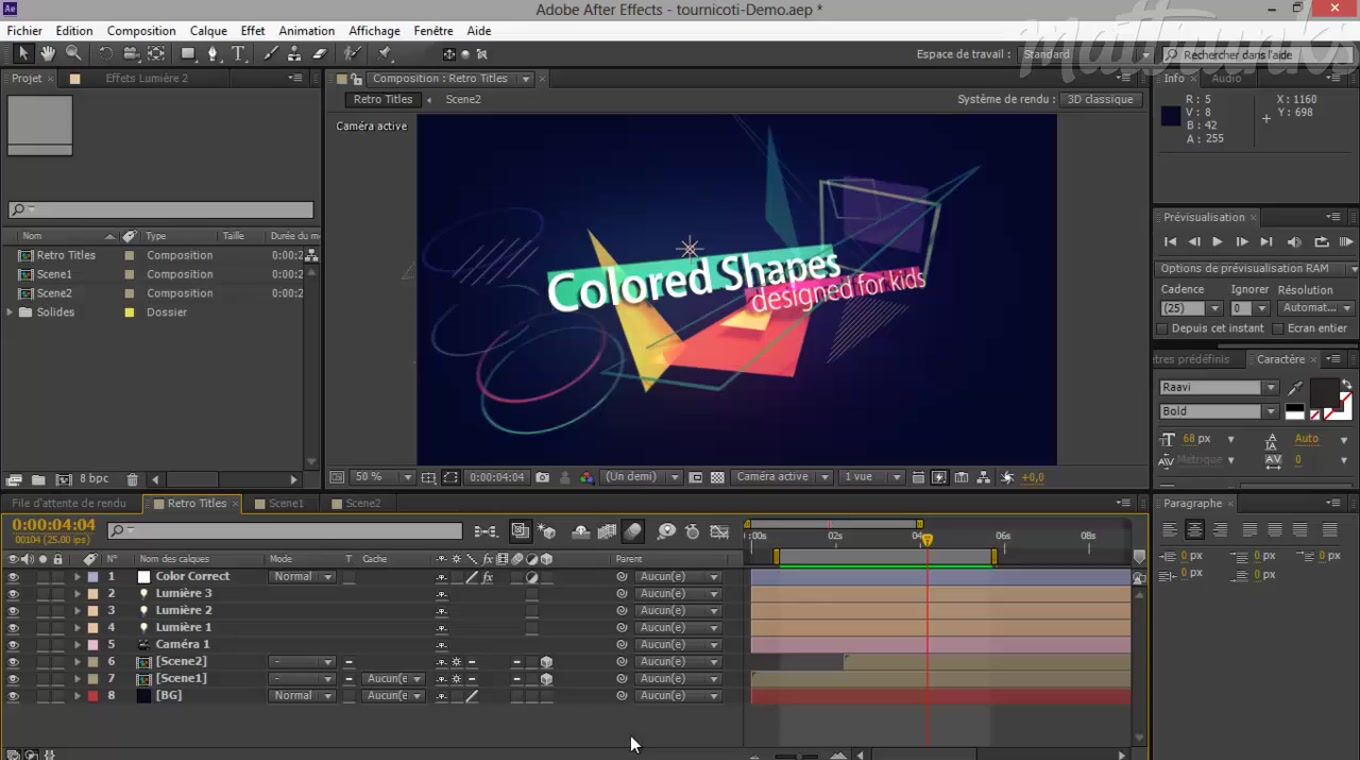The image size is (1360, 760).
Task: Click the text fill color swatch
Action: click(x=1324, y=393)
